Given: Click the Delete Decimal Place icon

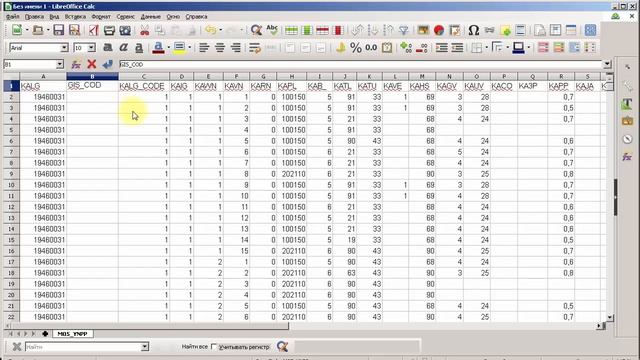Looking at the screenshot, I should point(422,48).
